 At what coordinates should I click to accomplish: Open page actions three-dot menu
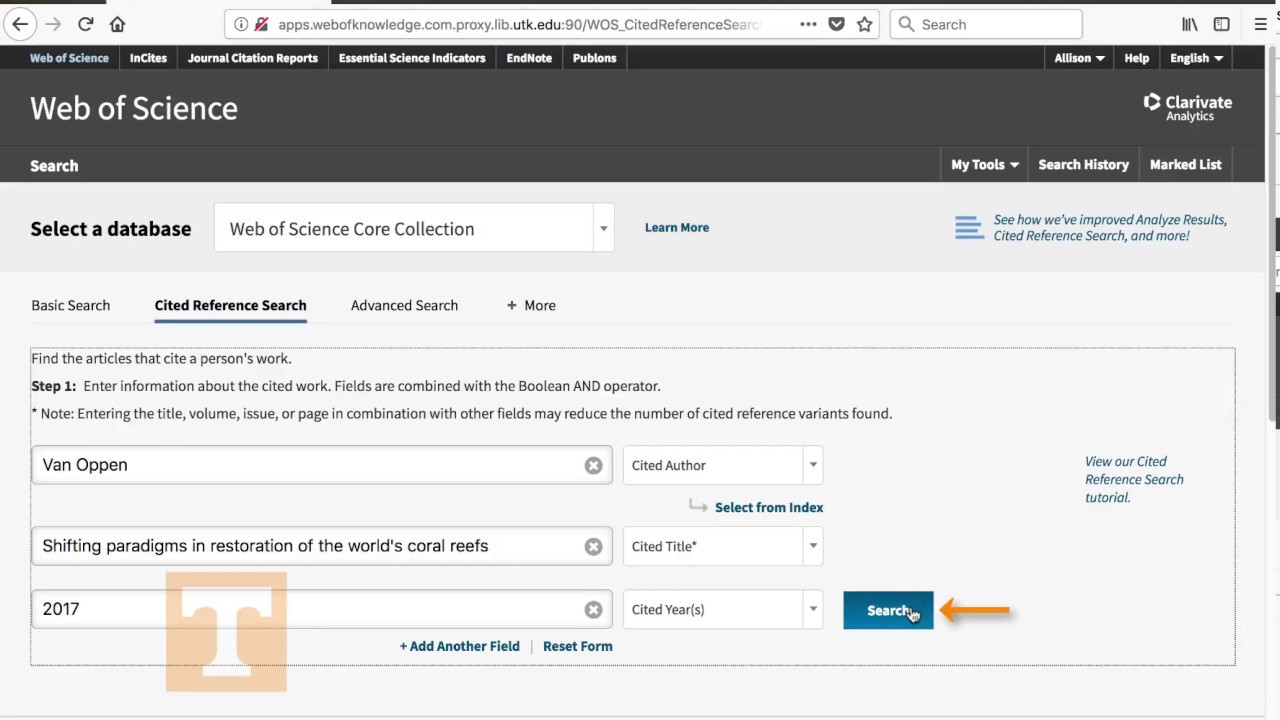(808, 24)
